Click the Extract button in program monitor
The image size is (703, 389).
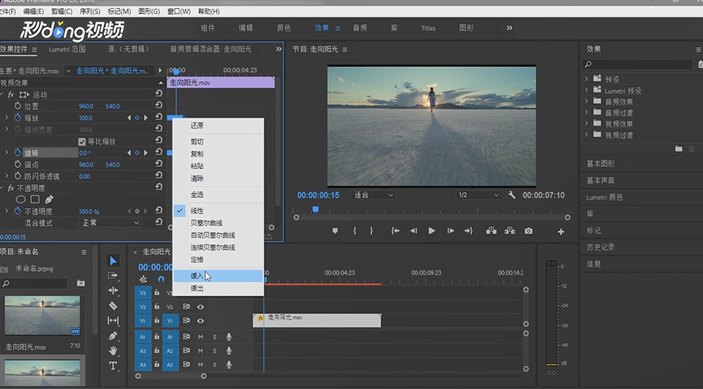click(510, 231)
